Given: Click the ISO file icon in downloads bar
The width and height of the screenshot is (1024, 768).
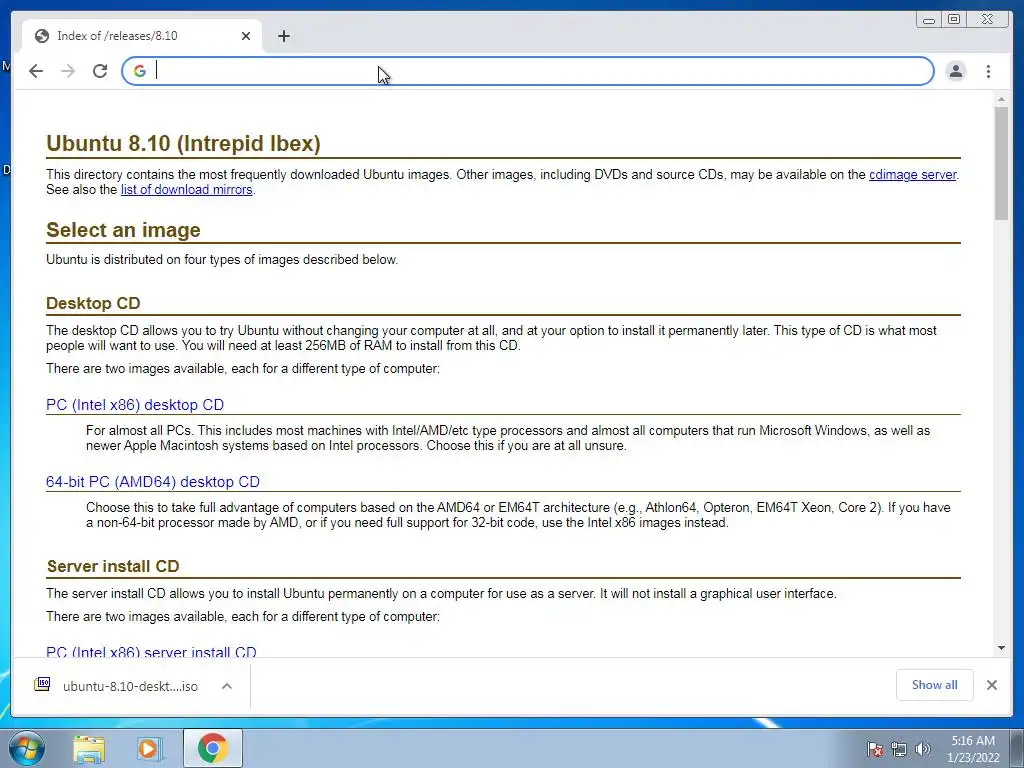Looking at the screenshot, I should tap(42, 684).
